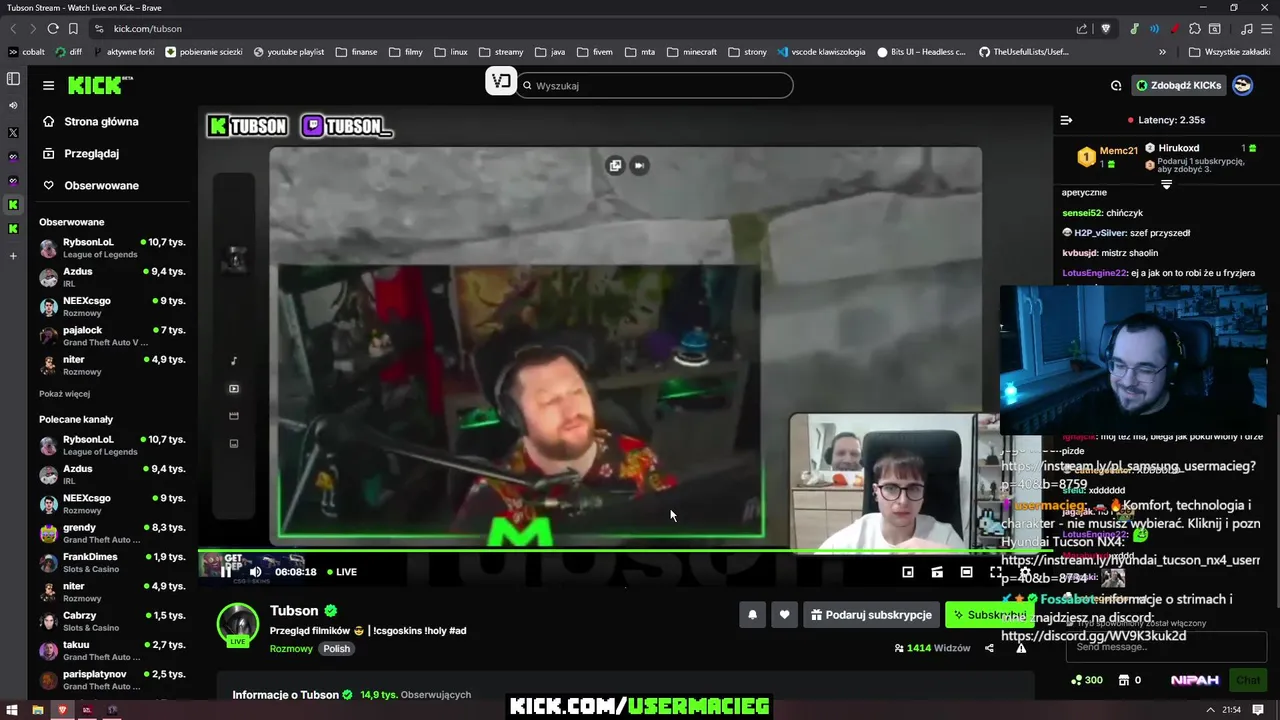This screenshot has height=720, width=1280.
Task: Open Windows Start button on taskbar
Action: tap(11, 710)
